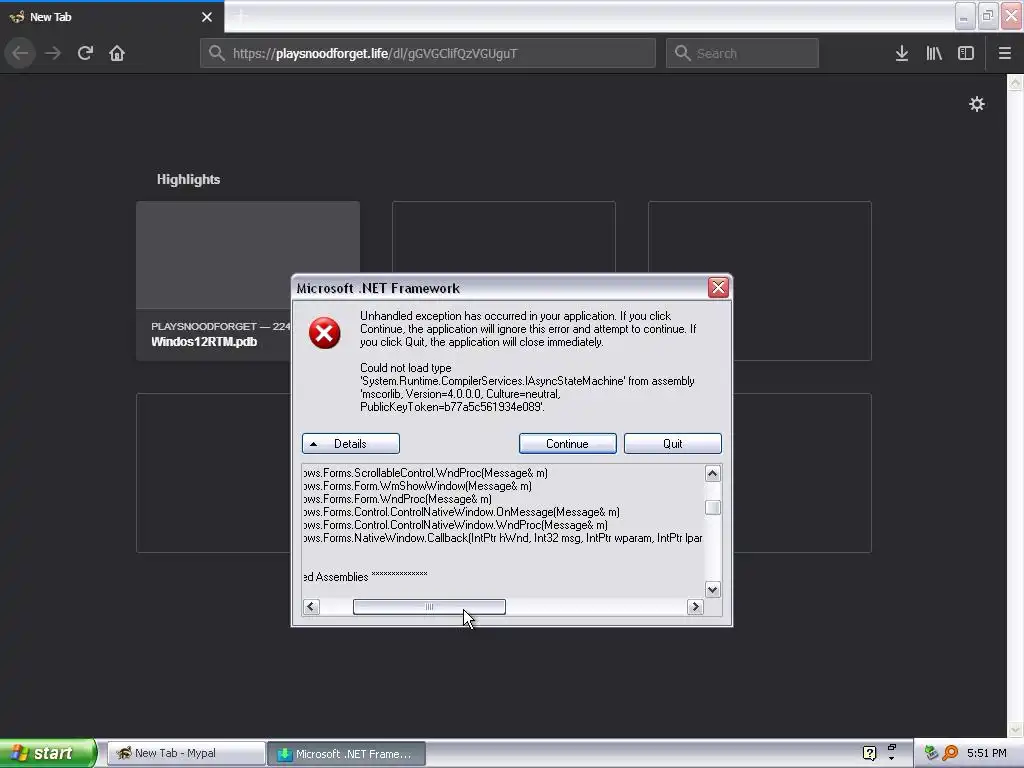Click the Highlights section heading
The height and width of the screenshot is (768, 1024).
[x=188, y=179]
